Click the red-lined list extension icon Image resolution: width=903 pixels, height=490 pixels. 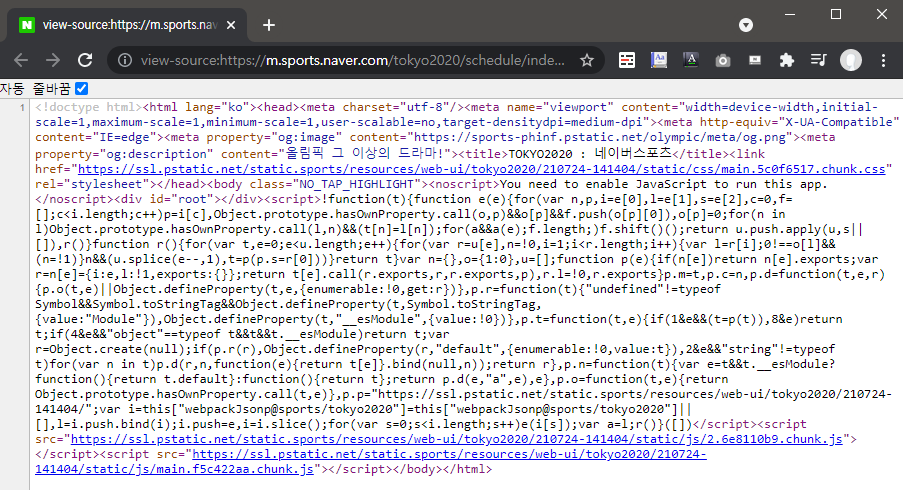click(626, 60)
